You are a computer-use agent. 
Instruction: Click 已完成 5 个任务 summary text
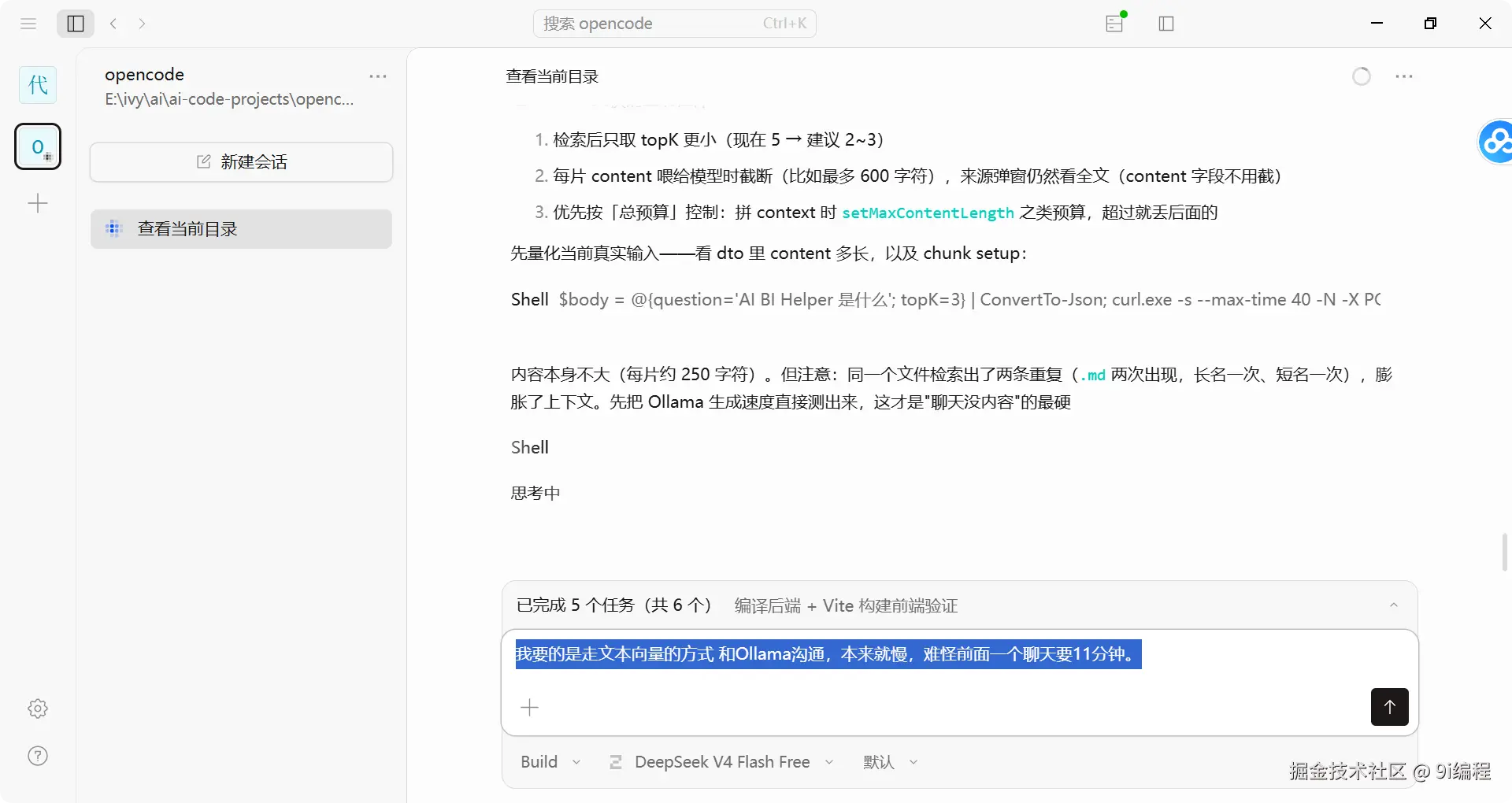pos(614,605)
